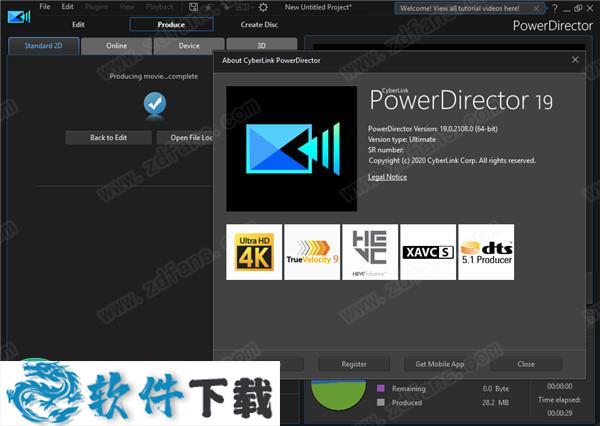
Task: Click the '28.2 MB' produced size value
Action: pyautogui.click(x=495, y=403)
